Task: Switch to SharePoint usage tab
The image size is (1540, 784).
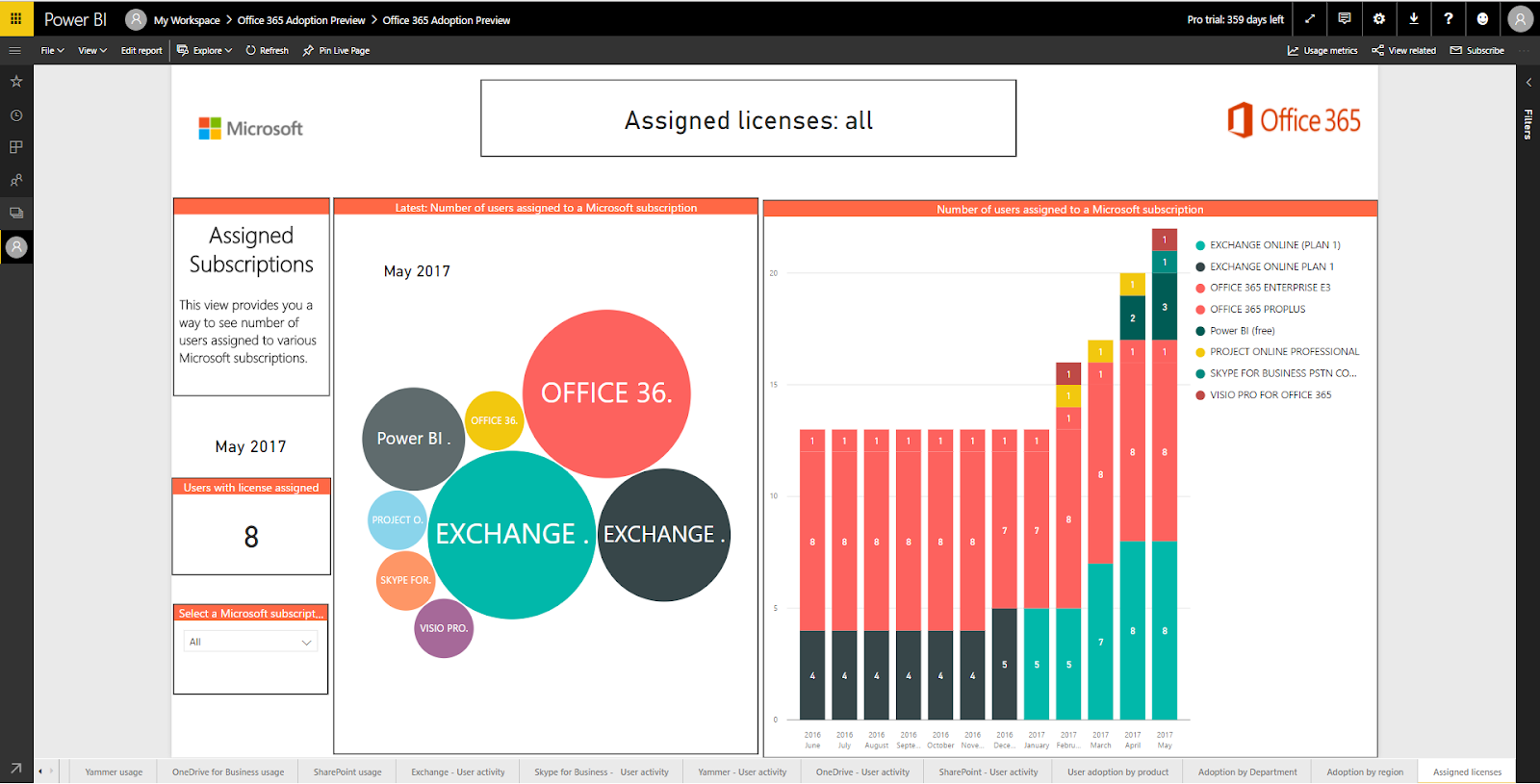Action: [x=347, y=771]
